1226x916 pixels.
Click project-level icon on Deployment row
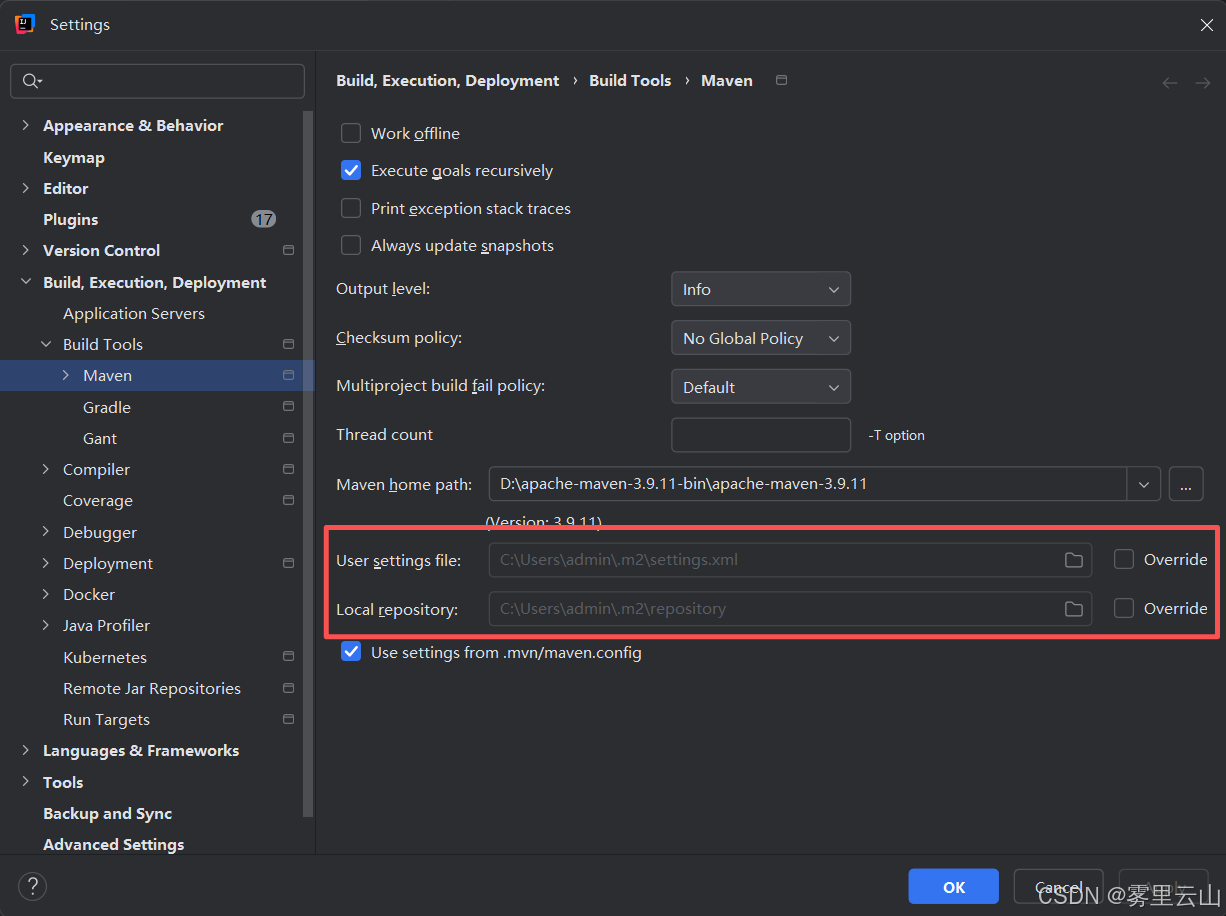point(289,563)
